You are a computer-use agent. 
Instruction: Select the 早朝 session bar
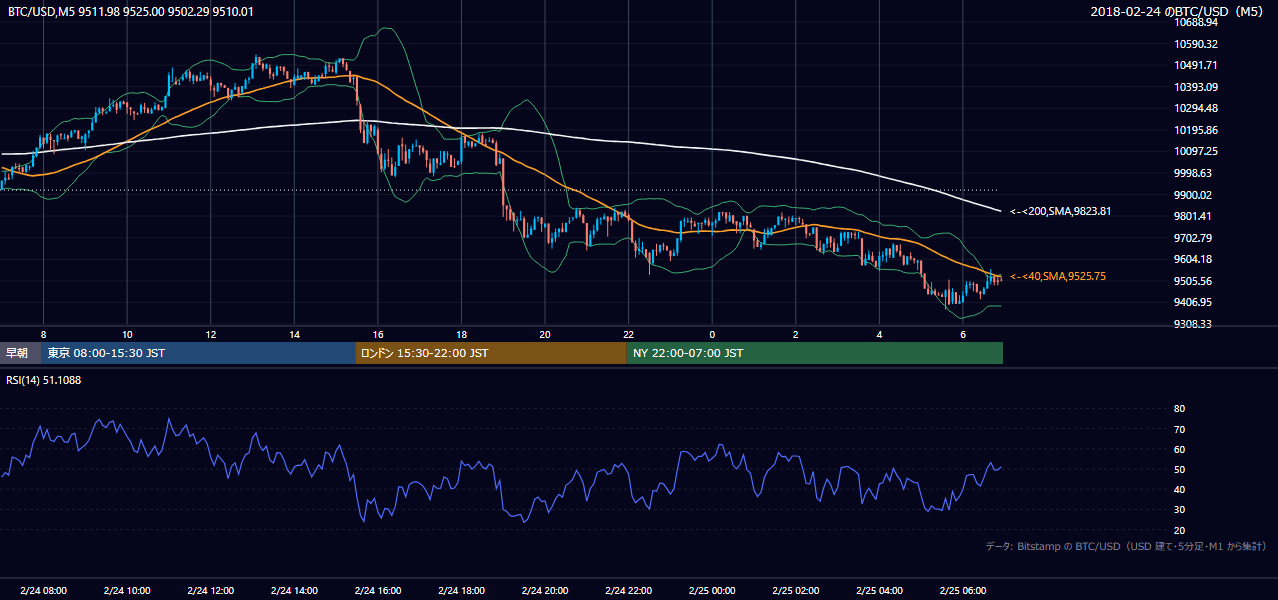pyautogui.click(x=21, y=353)
